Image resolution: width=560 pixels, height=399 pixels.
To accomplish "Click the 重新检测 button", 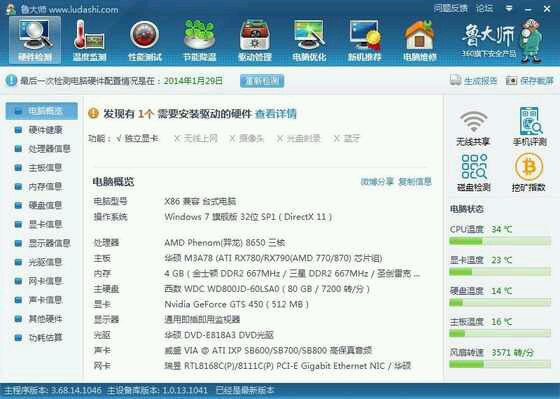I will (262, 81).
